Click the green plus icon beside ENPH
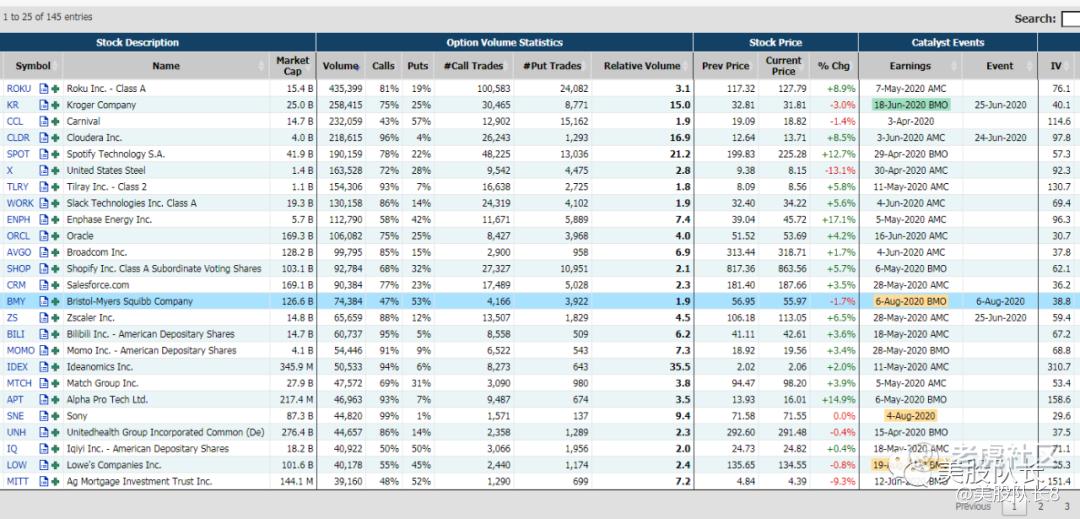The height and width of the screenshot is (519, 1080). 55,220
